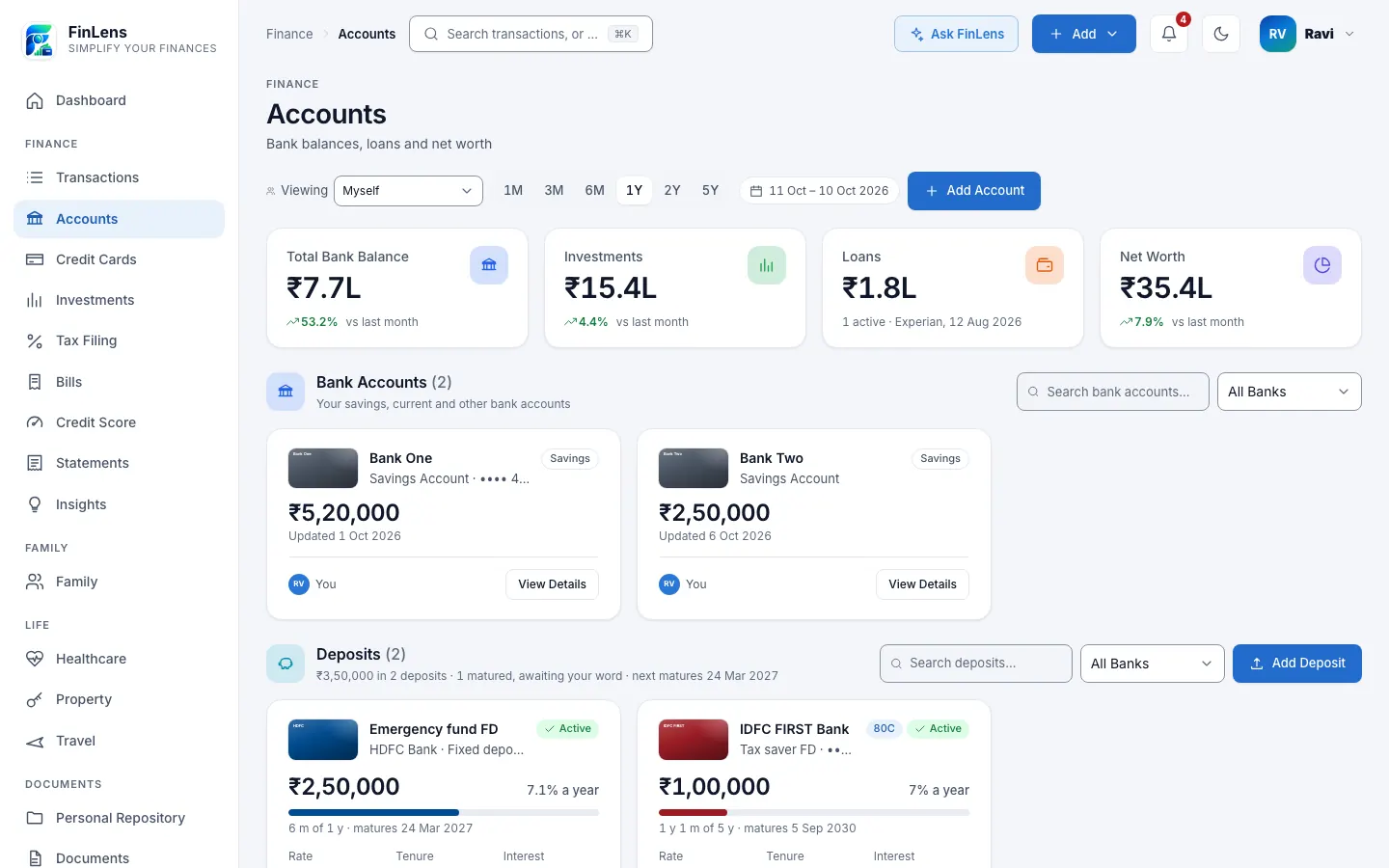Open Dashboard from sidebar
The image size is (1389, 868).
(x=120, y=100)
